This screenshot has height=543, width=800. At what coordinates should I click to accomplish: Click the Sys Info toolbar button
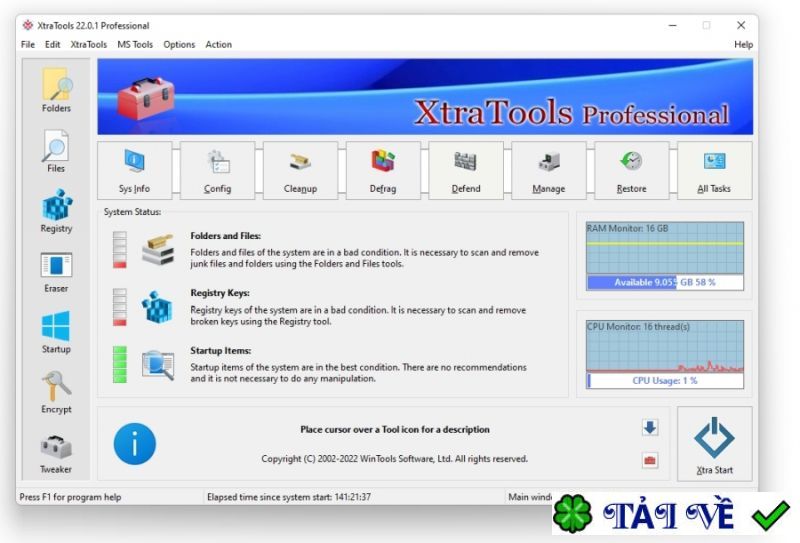point(135,170)
